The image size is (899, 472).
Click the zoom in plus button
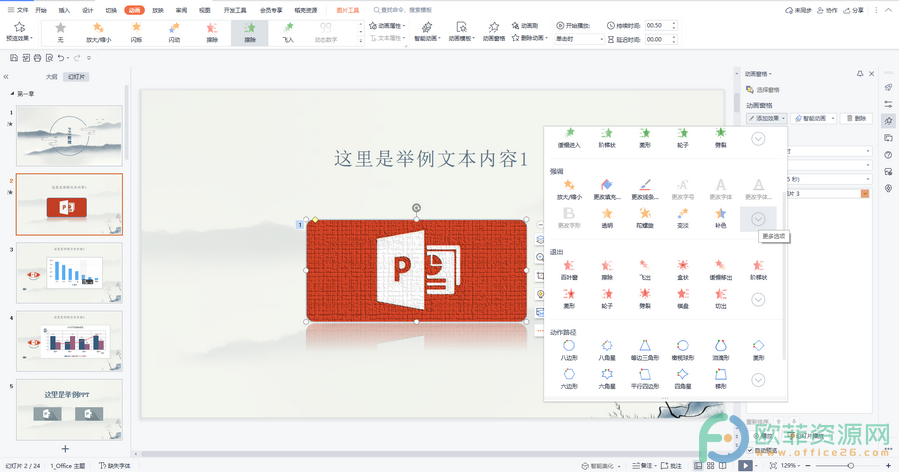pos(889,466)
